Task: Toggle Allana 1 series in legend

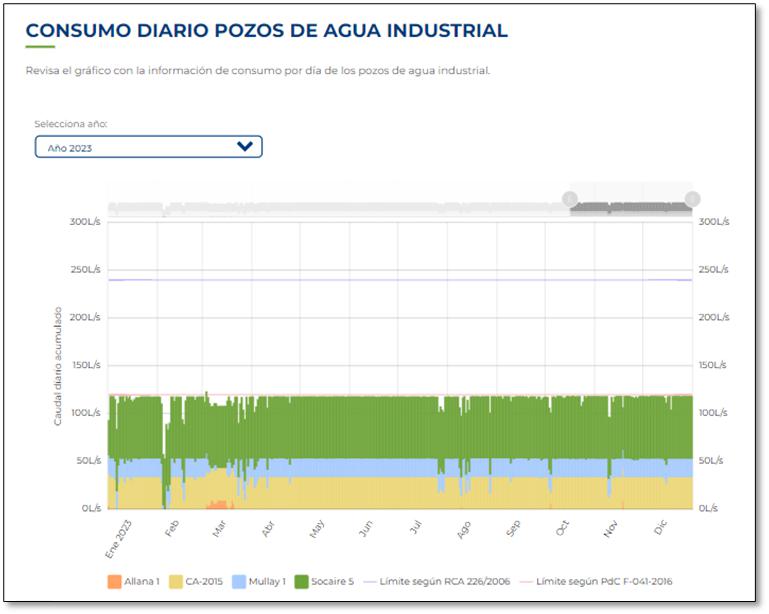Action: 134,581
